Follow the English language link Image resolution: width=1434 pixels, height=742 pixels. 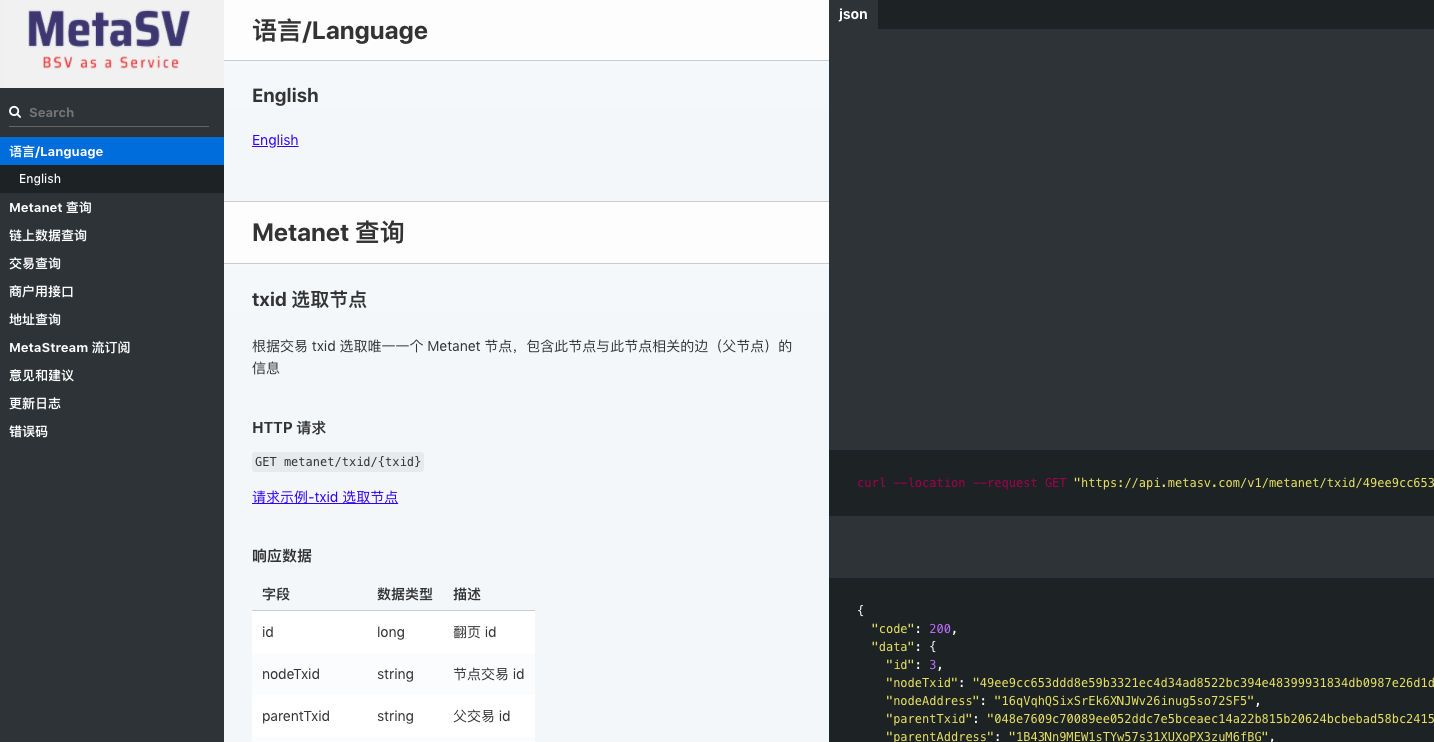275,140
